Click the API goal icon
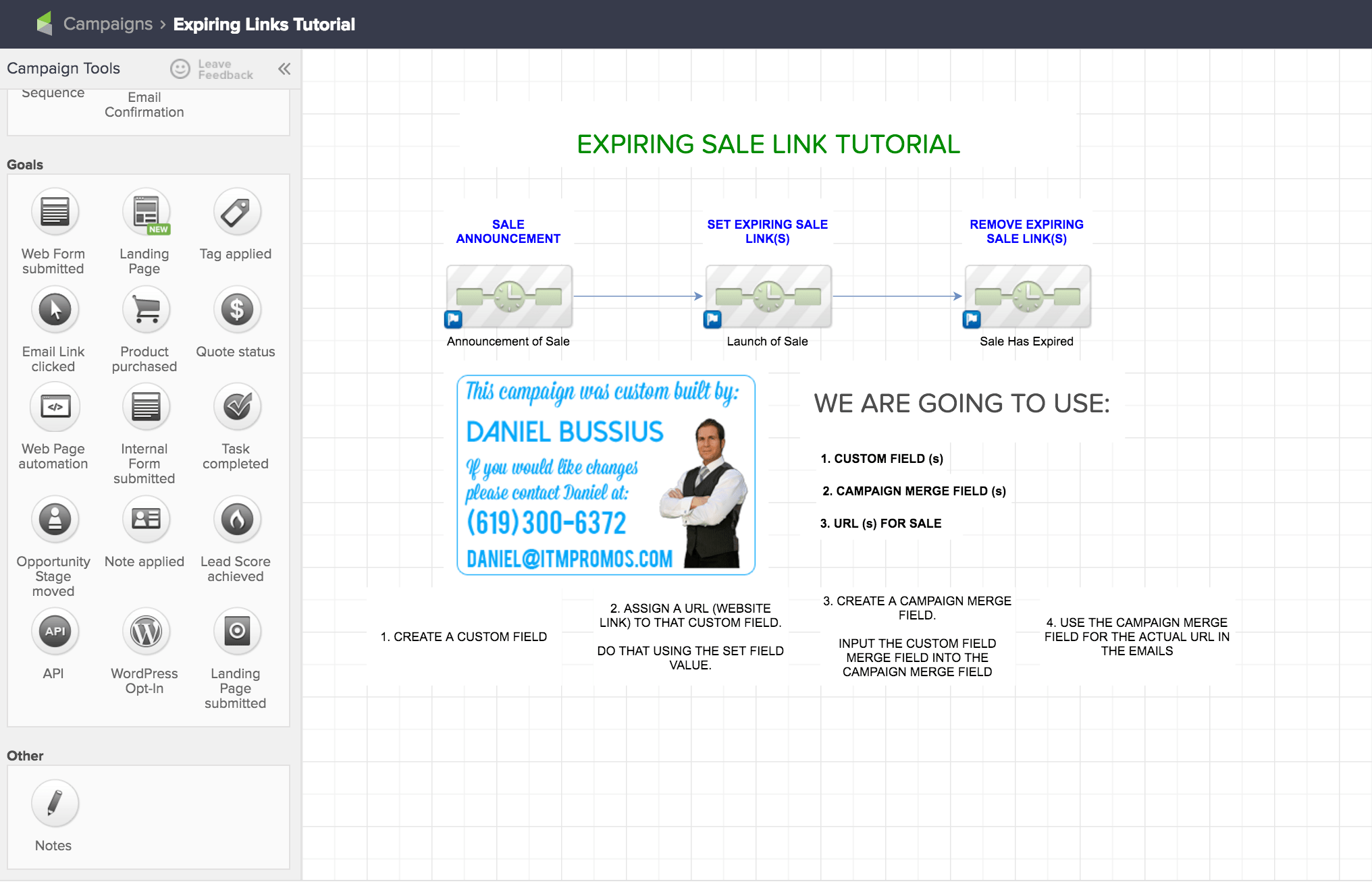 coord(54,630)
